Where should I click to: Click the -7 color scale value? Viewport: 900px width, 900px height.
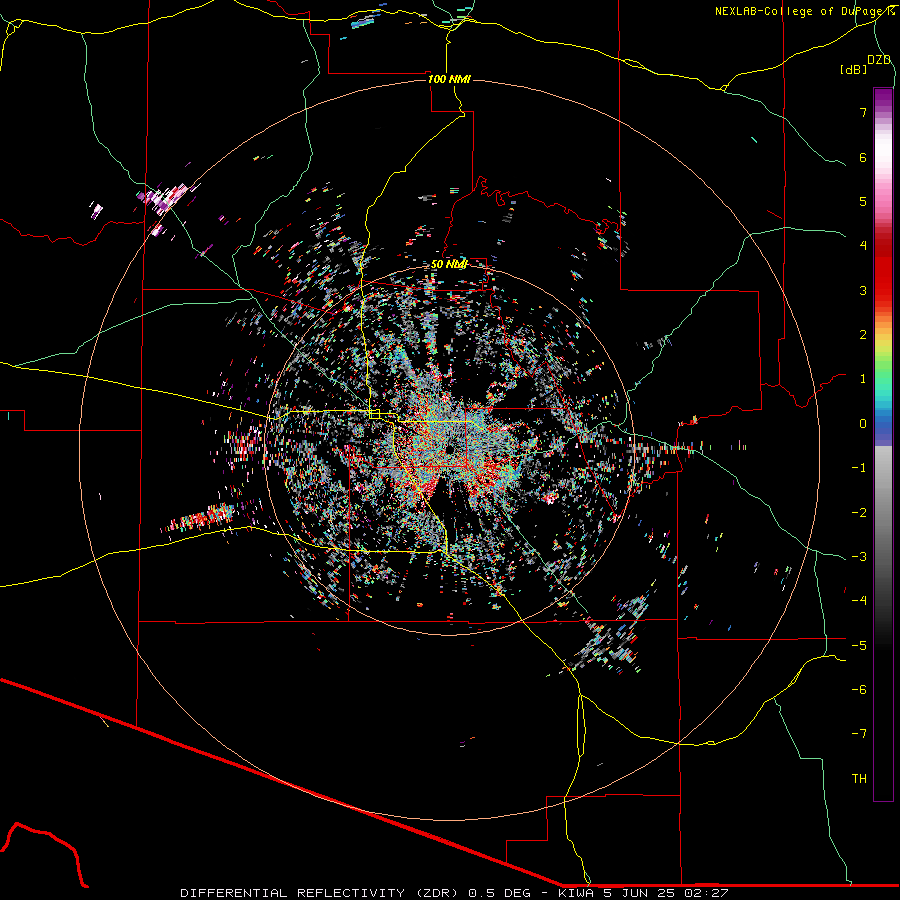tap(859, 734)
